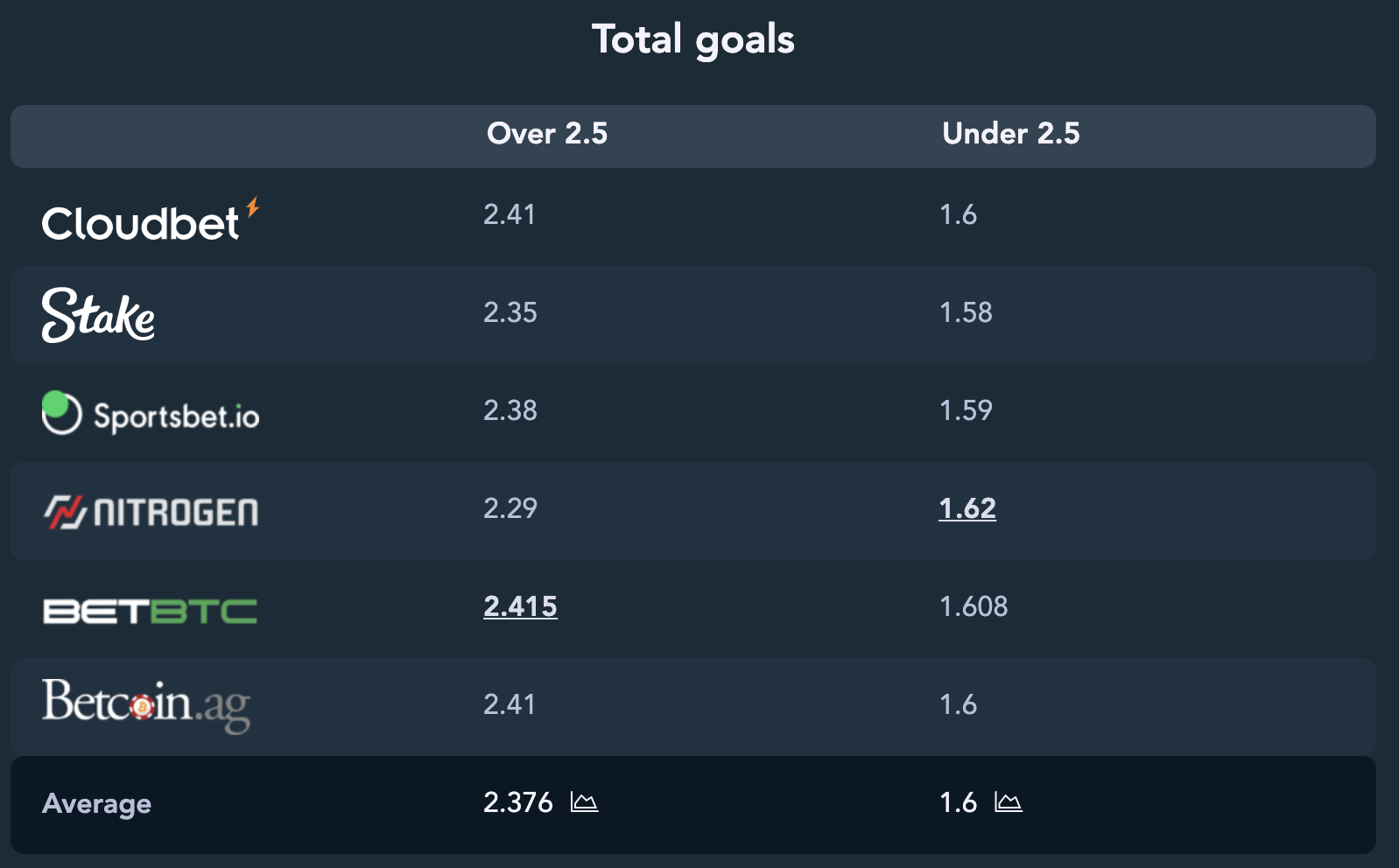Click Cloudbet Over 2.5 odds 2.41
The width and height of the screenshot is (1399, 868).
point(510,214)
